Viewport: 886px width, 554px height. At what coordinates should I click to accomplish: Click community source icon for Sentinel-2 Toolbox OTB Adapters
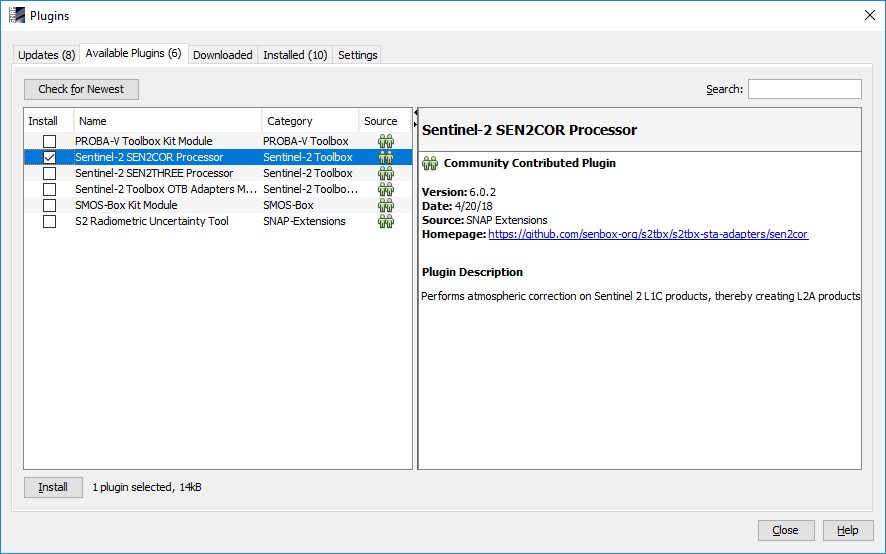click(386, 189)
